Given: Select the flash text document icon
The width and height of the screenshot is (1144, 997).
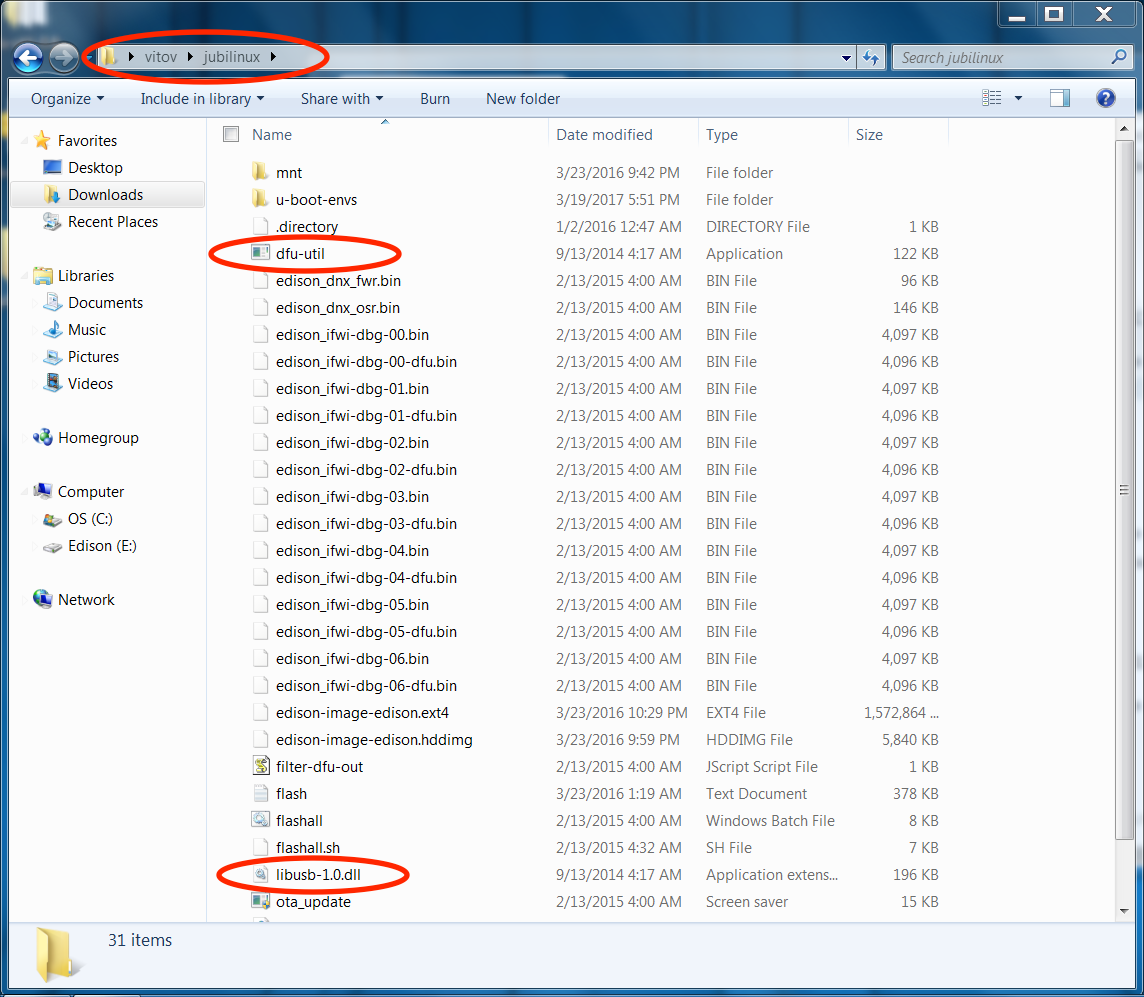Looking at the screenshot, I should pyautogui.click(x=260, y=793).
